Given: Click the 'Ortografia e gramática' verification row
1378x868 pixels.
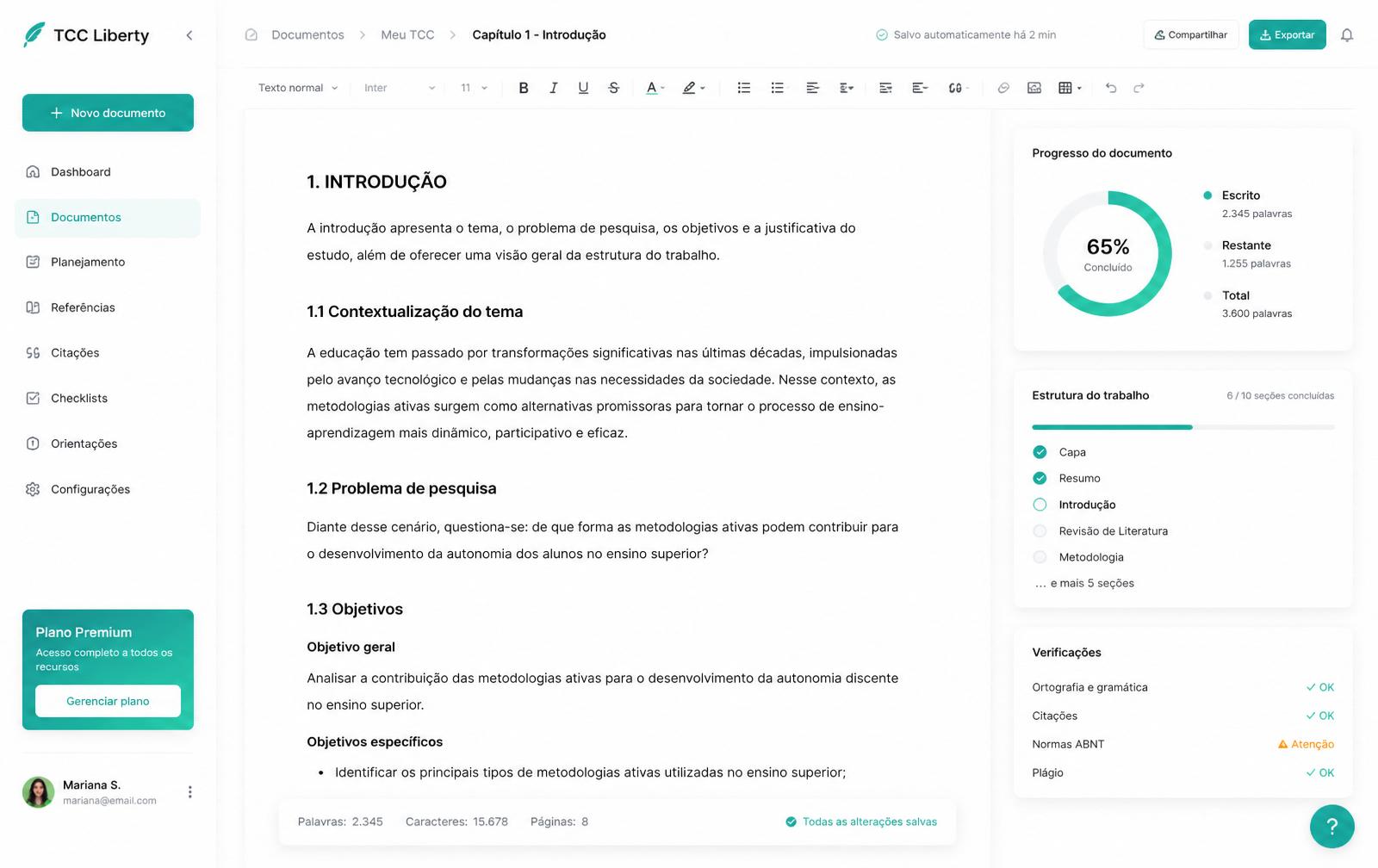Looking at the screenshot, I should [x=1182, y=687].
